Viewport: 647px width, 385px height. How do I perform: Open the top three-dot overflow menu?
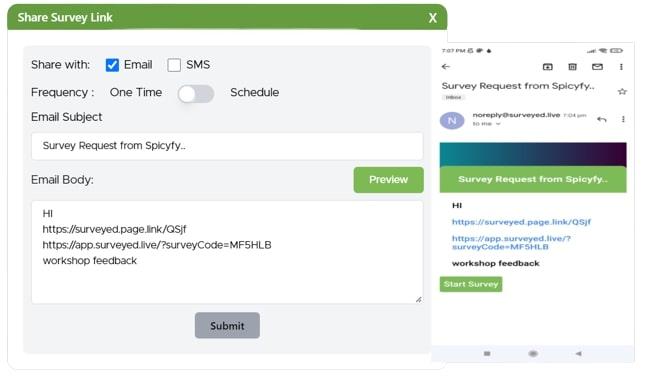click(x=621, y=67)
